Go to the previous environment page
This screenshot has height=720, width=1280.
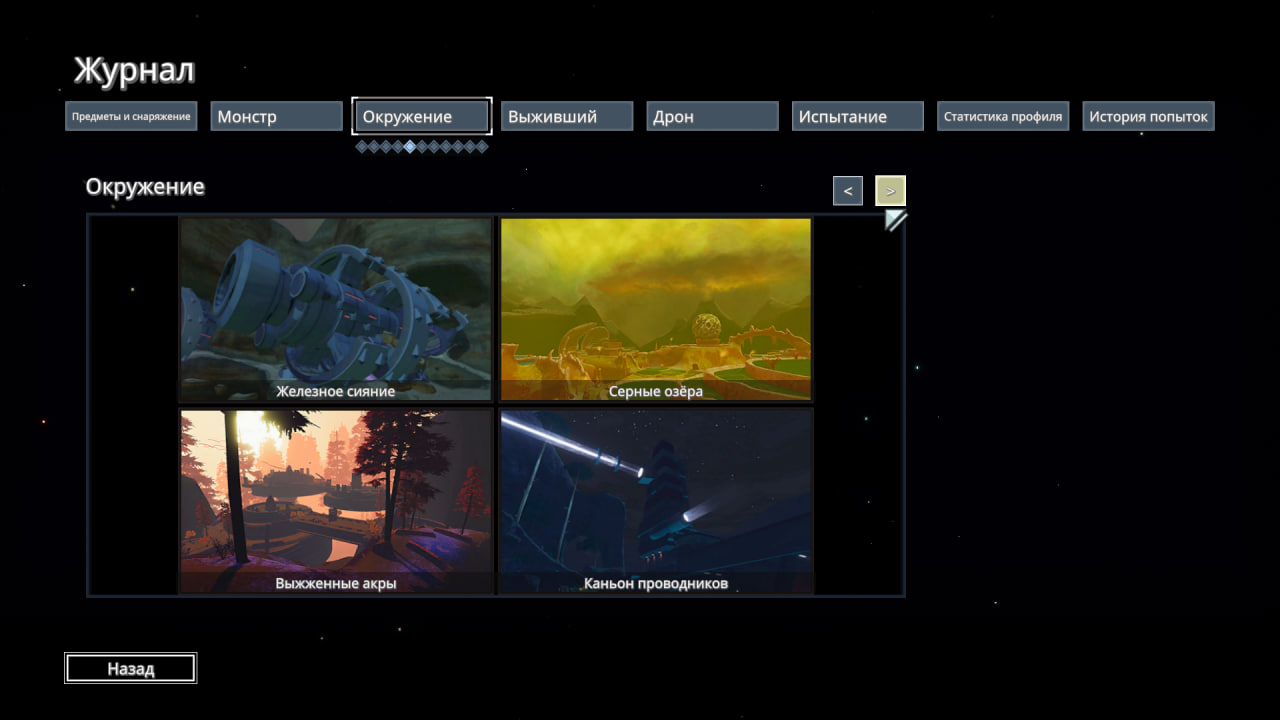[x=848, y=190]
